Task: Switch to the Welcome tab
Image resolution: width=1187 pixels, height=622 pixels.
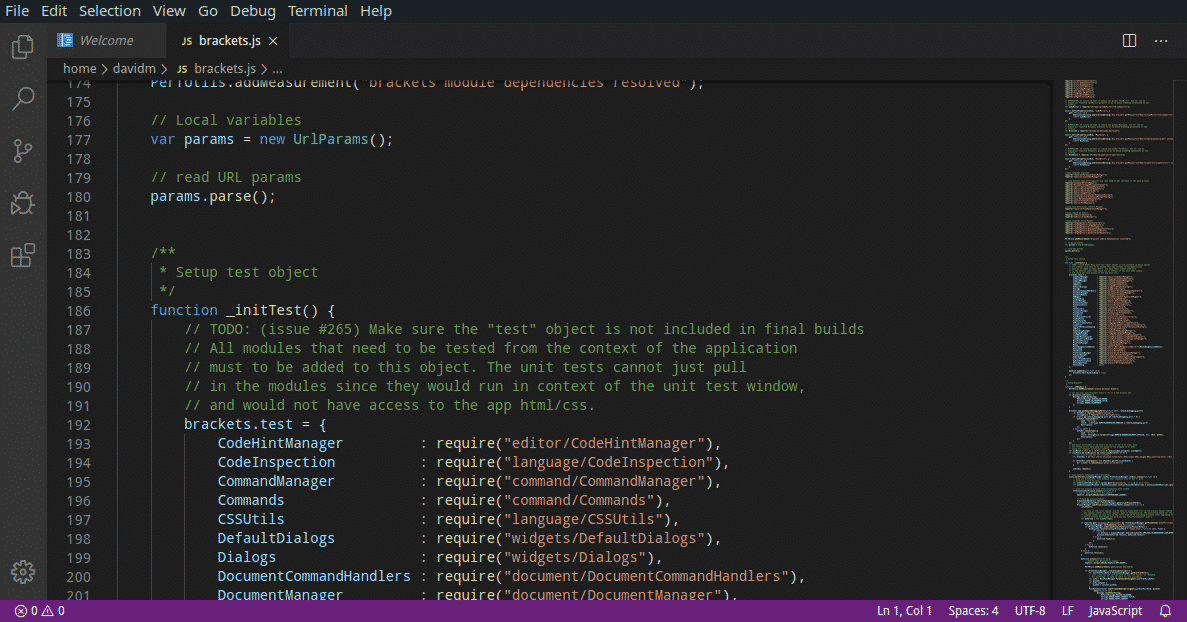Action: 106,41
